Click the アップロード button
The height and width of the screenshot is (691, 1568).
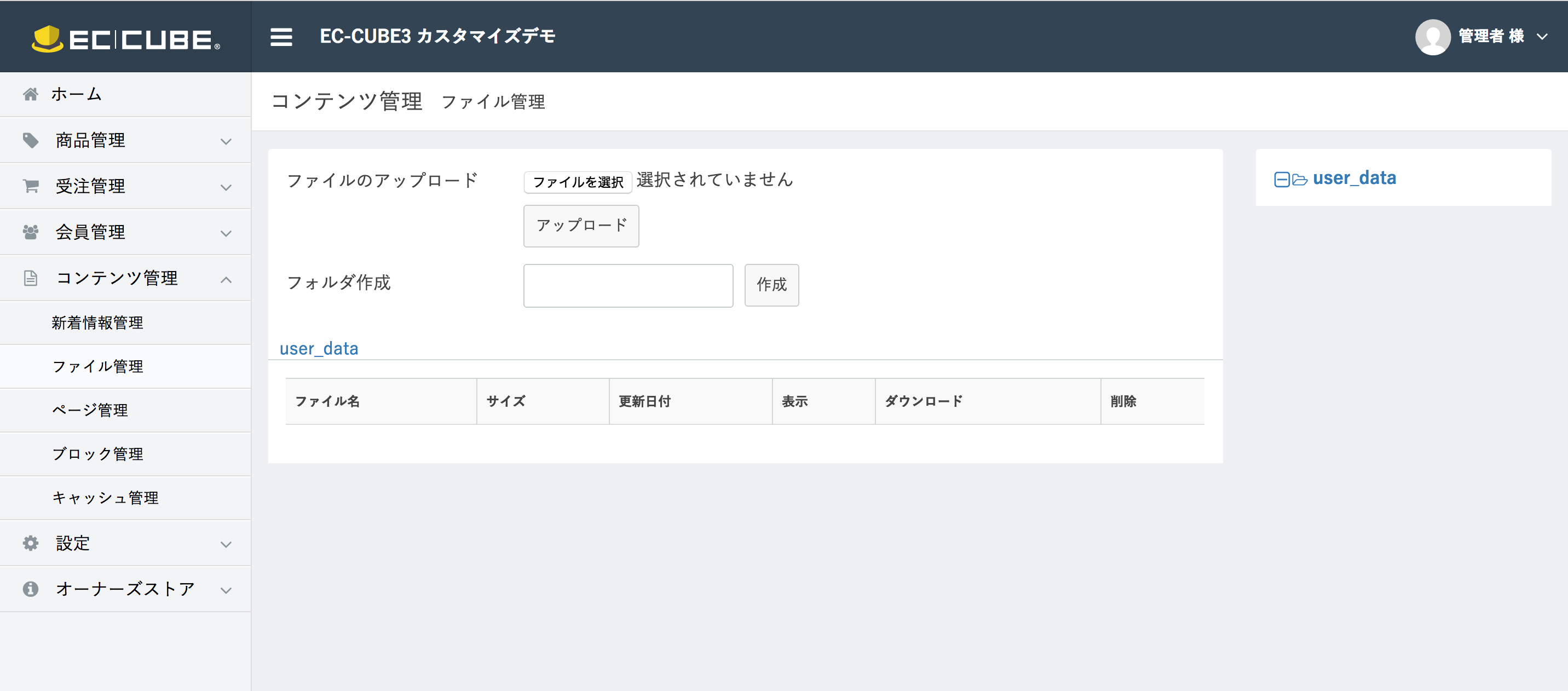(x=581, y=226)
